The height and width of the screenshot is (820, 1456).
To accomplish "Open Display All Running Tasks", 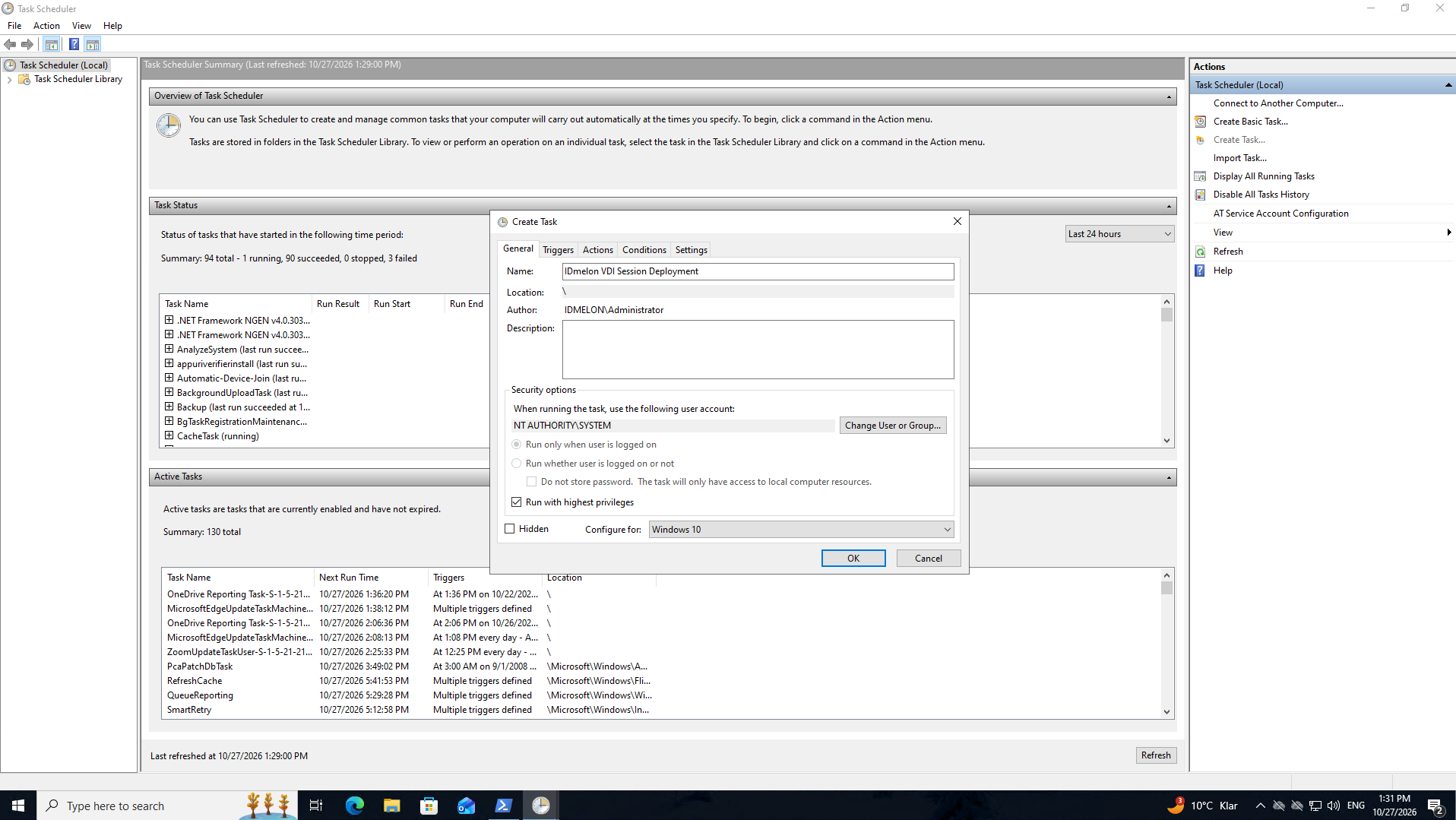I will pos(1263,176).
